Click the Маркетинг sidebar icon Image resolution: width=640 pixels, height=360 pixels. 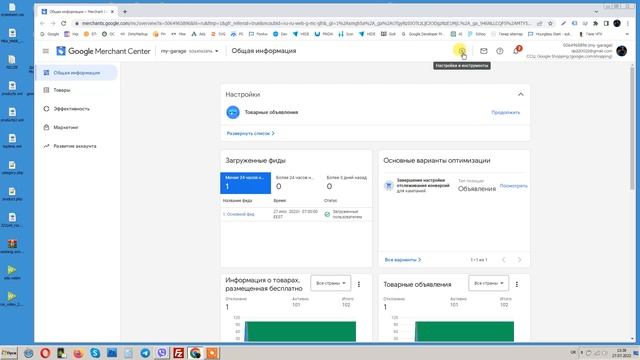coord(46,127)
